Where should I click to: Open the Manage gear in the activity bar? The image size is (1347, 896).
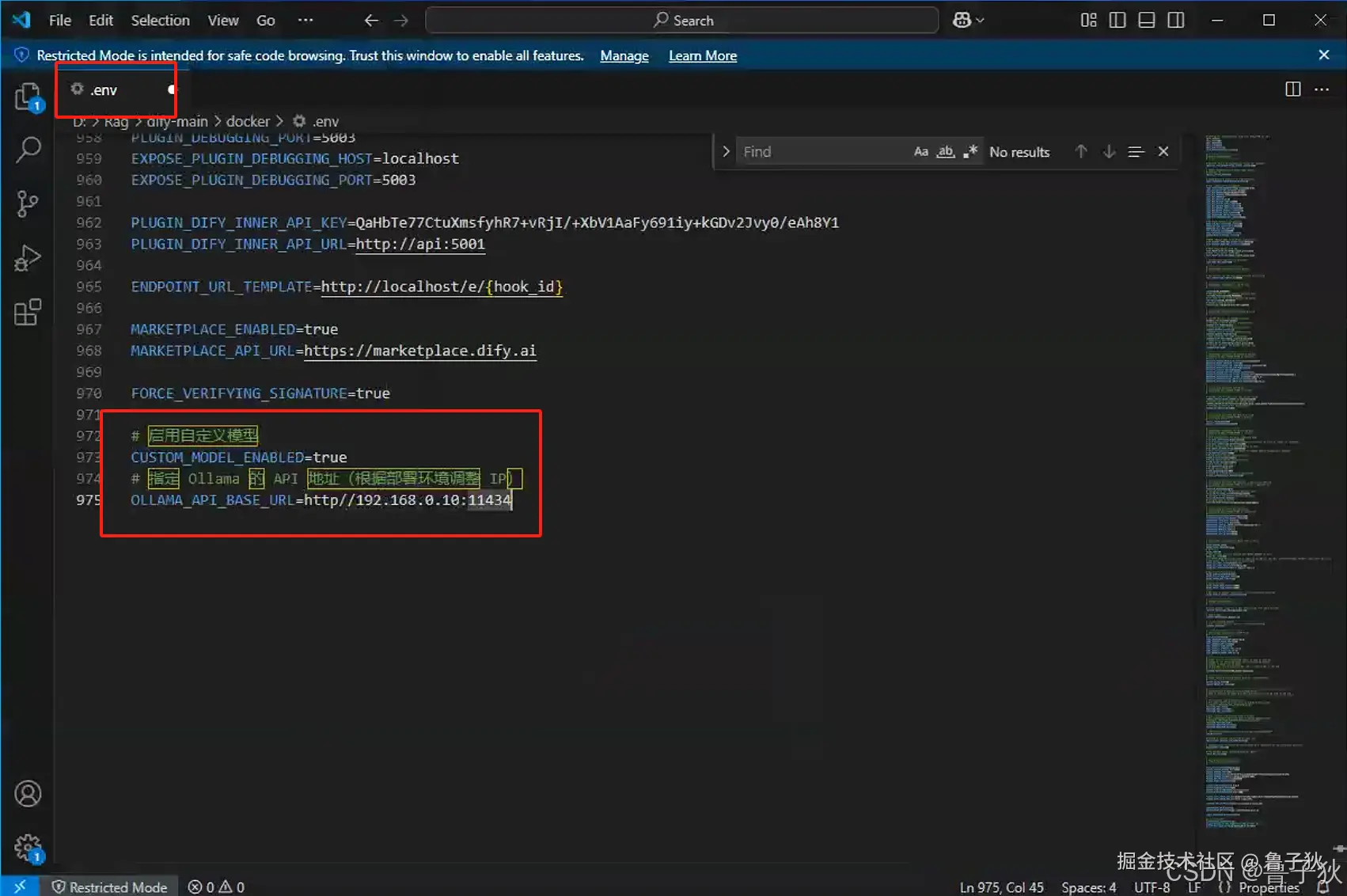(x=28, y=848)
